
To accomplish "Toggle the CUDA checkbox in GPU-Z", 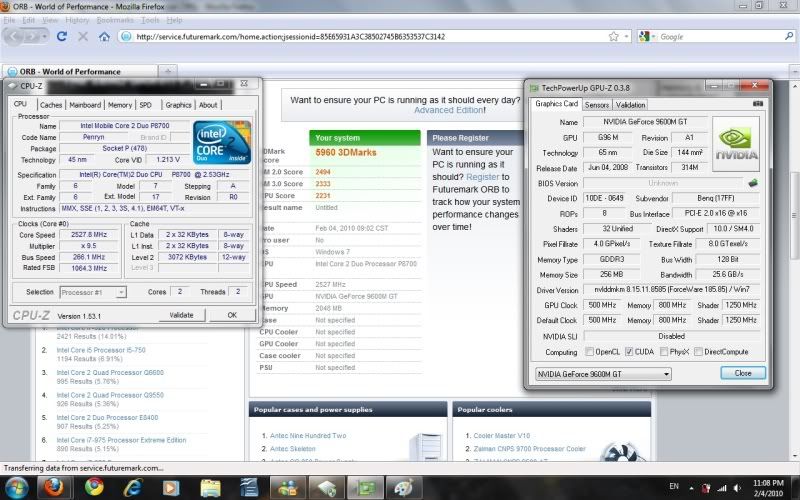I will pos(629,352).
